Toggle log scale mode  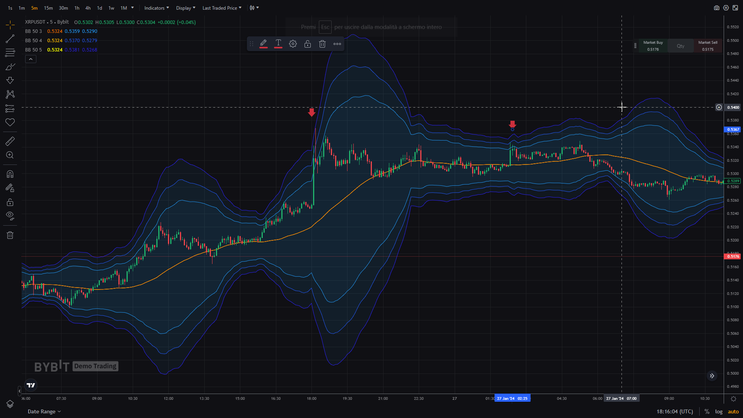pos(719,411)
